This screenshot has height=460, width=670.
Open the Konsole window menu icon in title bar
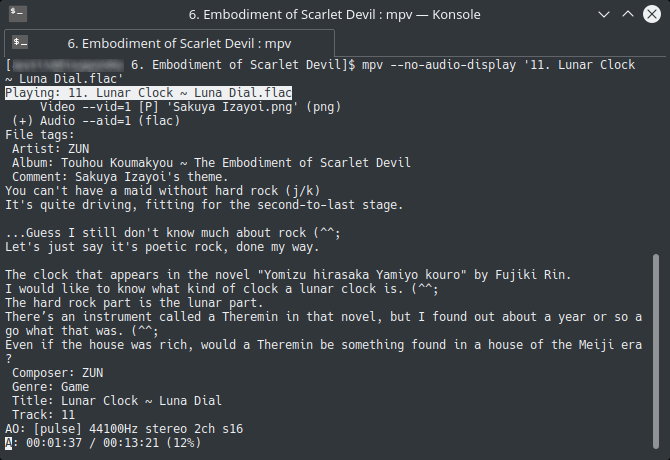click(x=18, y=13)
